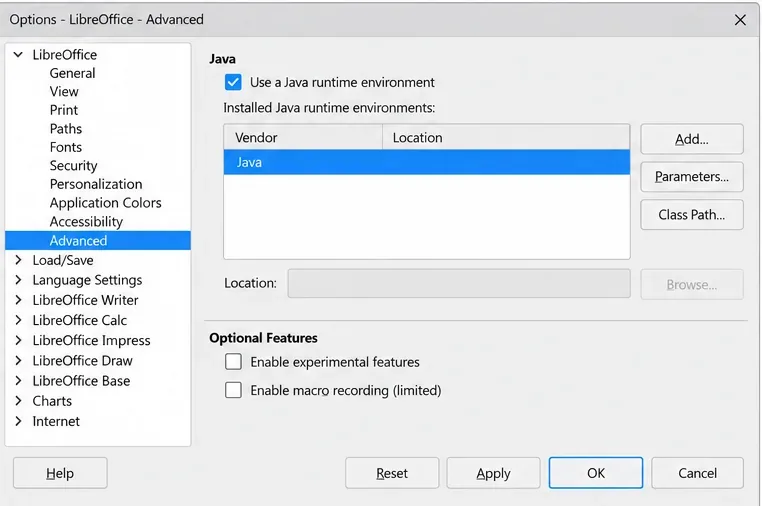Enable macro recording (limited) checkbox

pyautogui.click(x=233, y=390)
